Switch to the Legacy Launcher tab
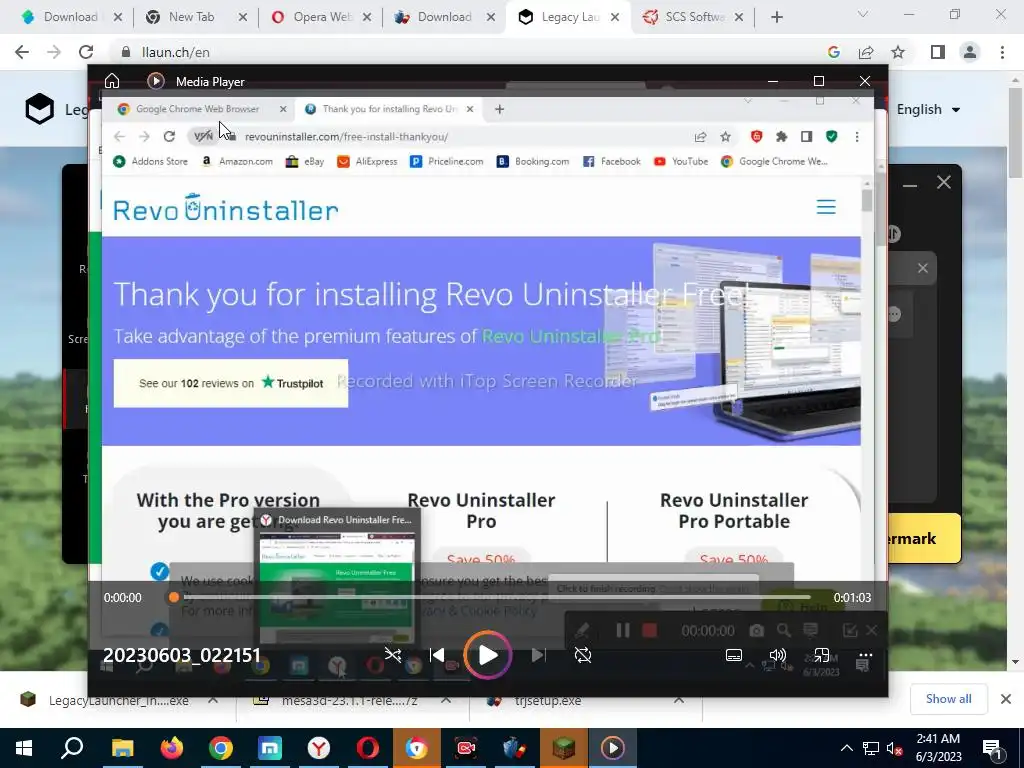Image resolution: width=1024 pixels, height=768 pixels. (x=569, y=17)
